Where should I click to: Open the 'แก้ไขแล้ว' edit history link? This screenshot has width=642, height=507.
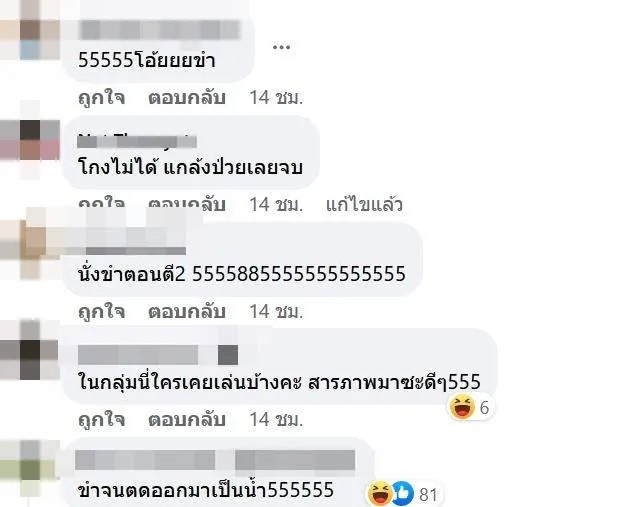pyautogui.click(x=364, y=204)
